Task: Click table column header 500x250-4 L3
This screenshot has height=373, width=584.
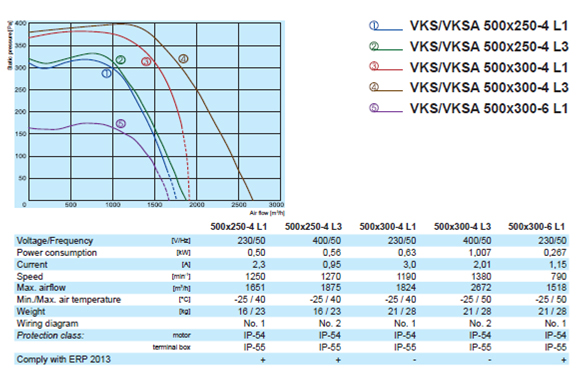Action: pyautogui.click(x=313, y=227)
